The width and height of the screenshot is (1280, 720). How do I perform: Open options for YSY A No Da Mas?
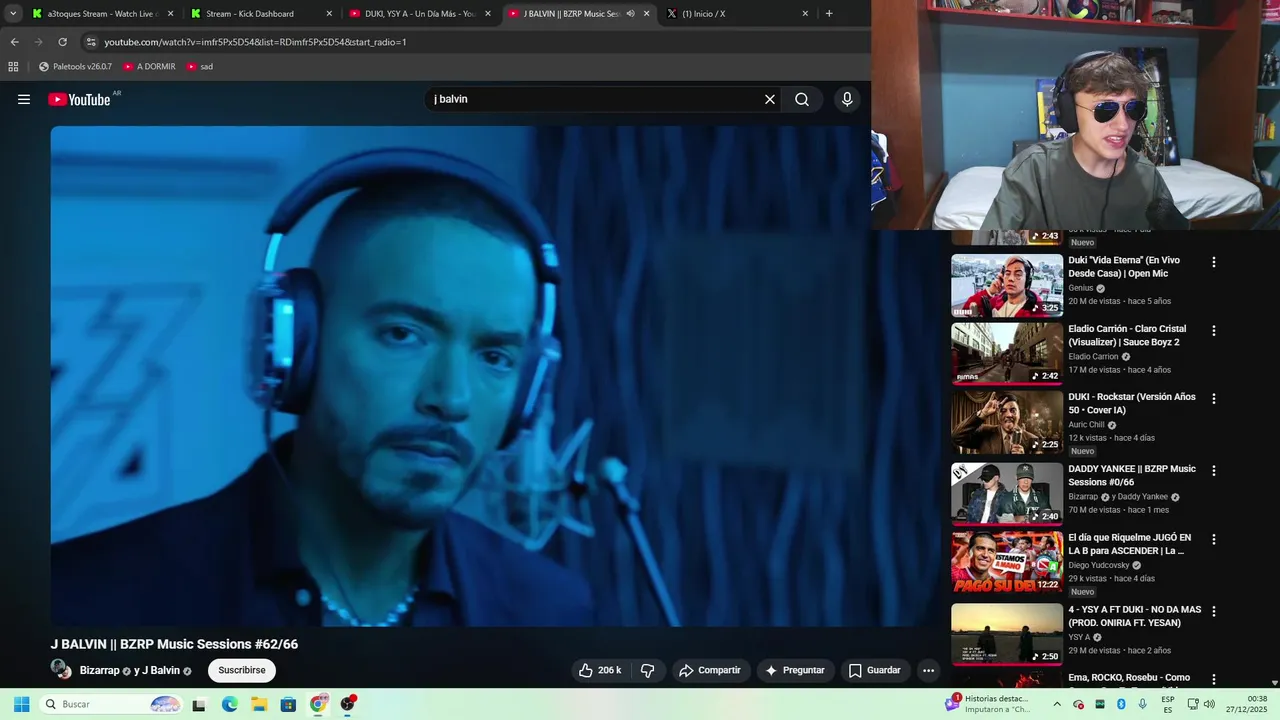coord(1214,611)
